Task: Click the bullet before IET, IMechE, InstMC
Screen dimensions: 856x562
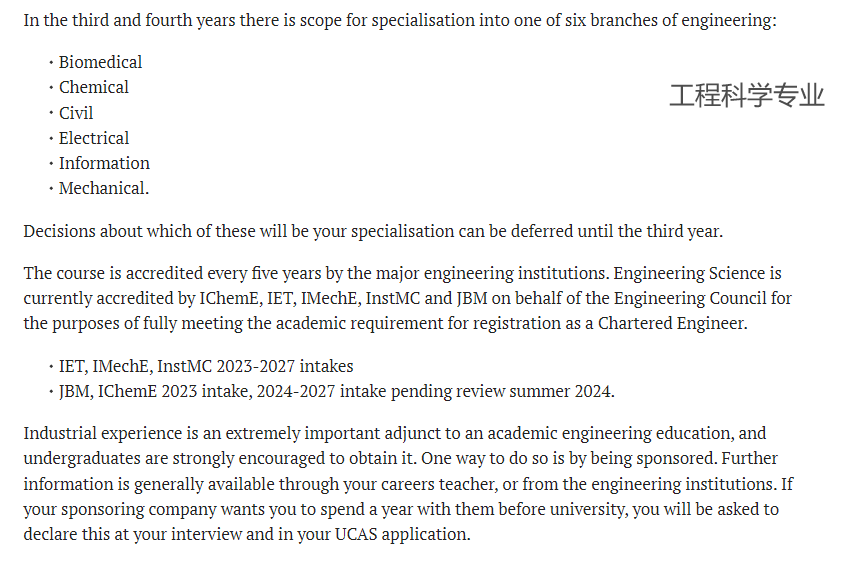Action: coord(51,367)
